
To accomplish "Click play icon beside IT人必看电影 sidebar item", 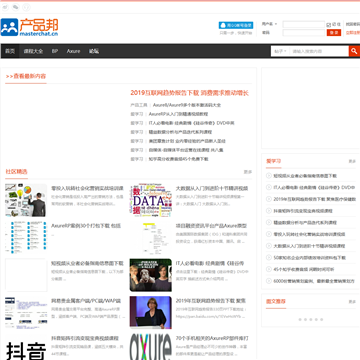I will (x=269, y=187).
